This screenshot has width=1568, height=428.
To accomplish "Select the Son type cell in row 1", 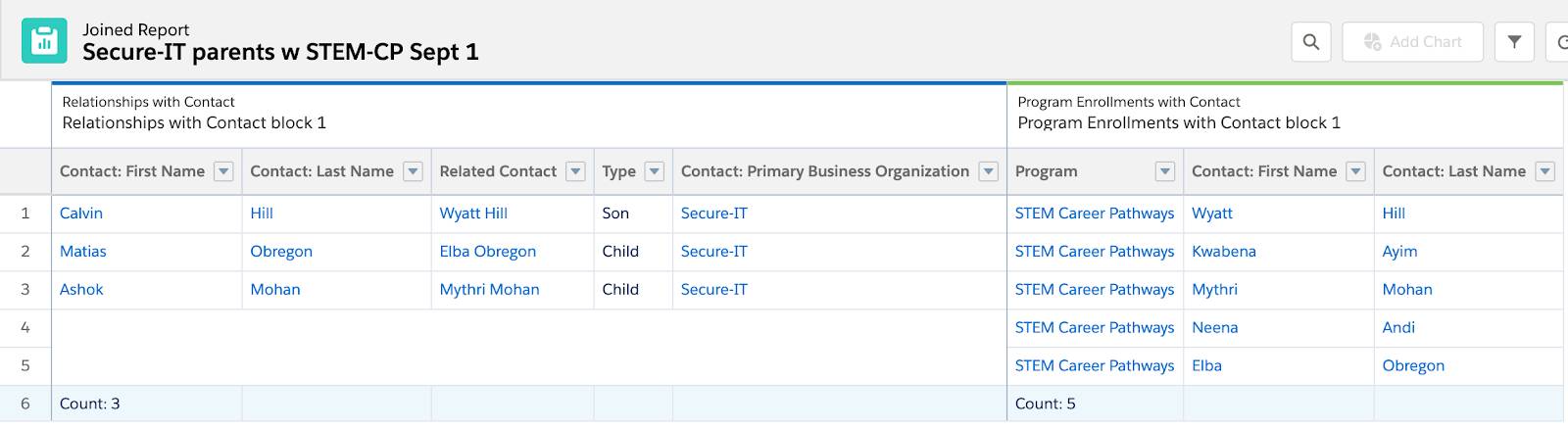I will tap(633, 214).
